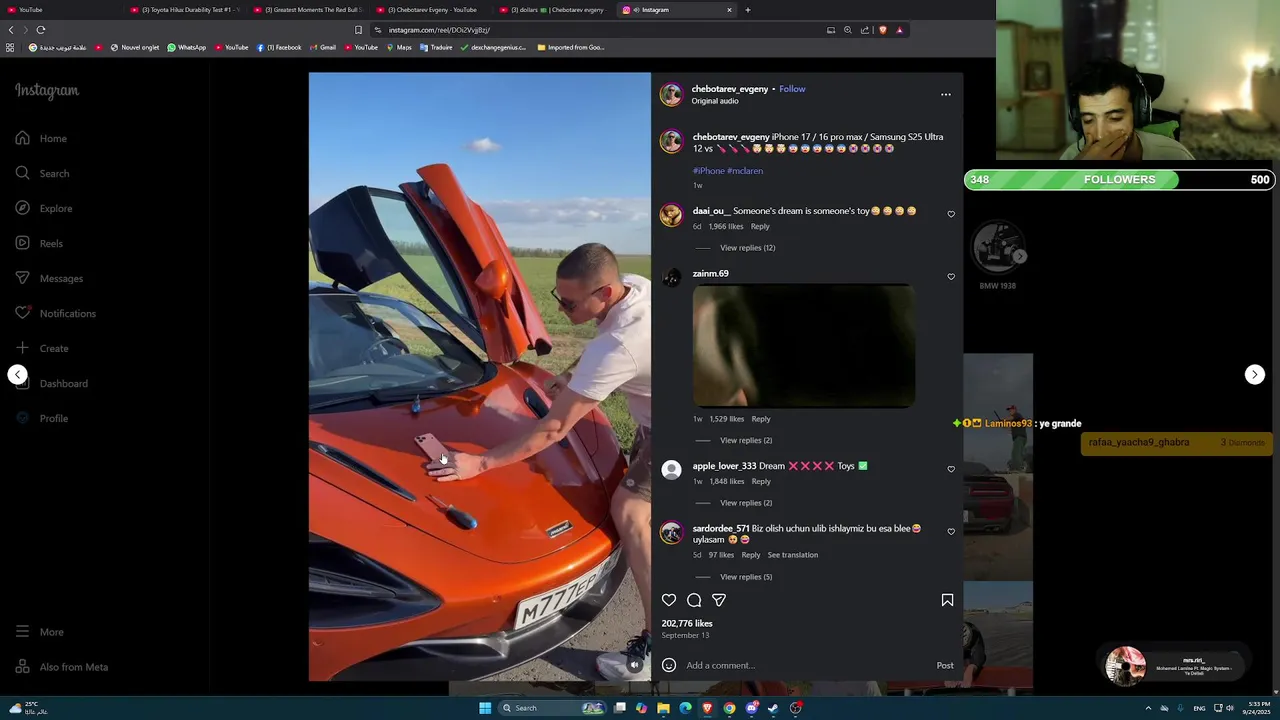The width and height of the screenshot is (1280, 720).
Task: Like the reel with heart icon
Action: (669, 600)
